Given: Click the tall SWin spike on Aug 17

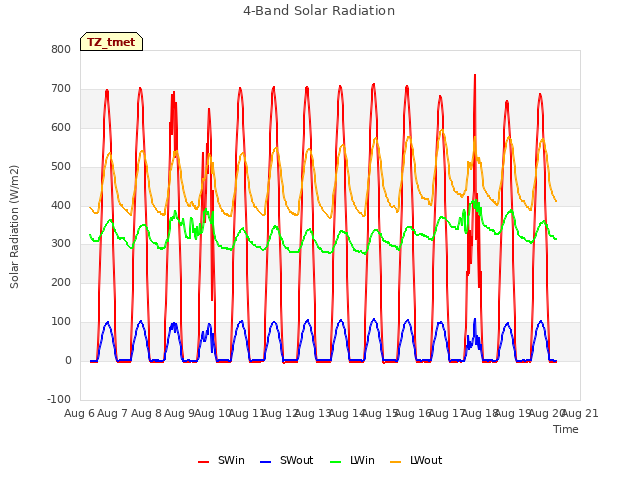Looking at the screenshot, I should [475, 76].
